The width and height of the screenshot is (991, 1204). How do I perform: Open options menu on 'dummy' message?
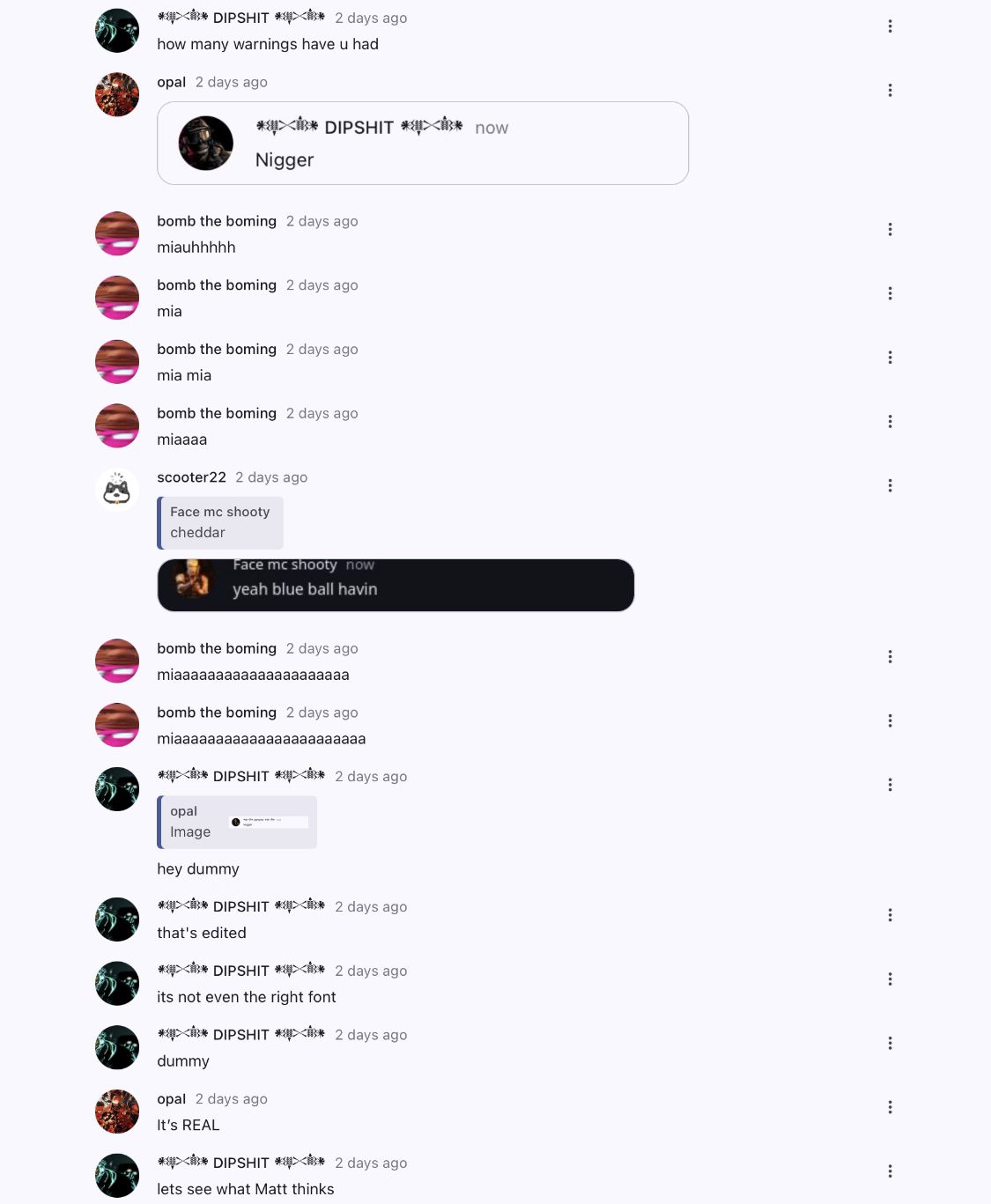(x=890, y=1044)
